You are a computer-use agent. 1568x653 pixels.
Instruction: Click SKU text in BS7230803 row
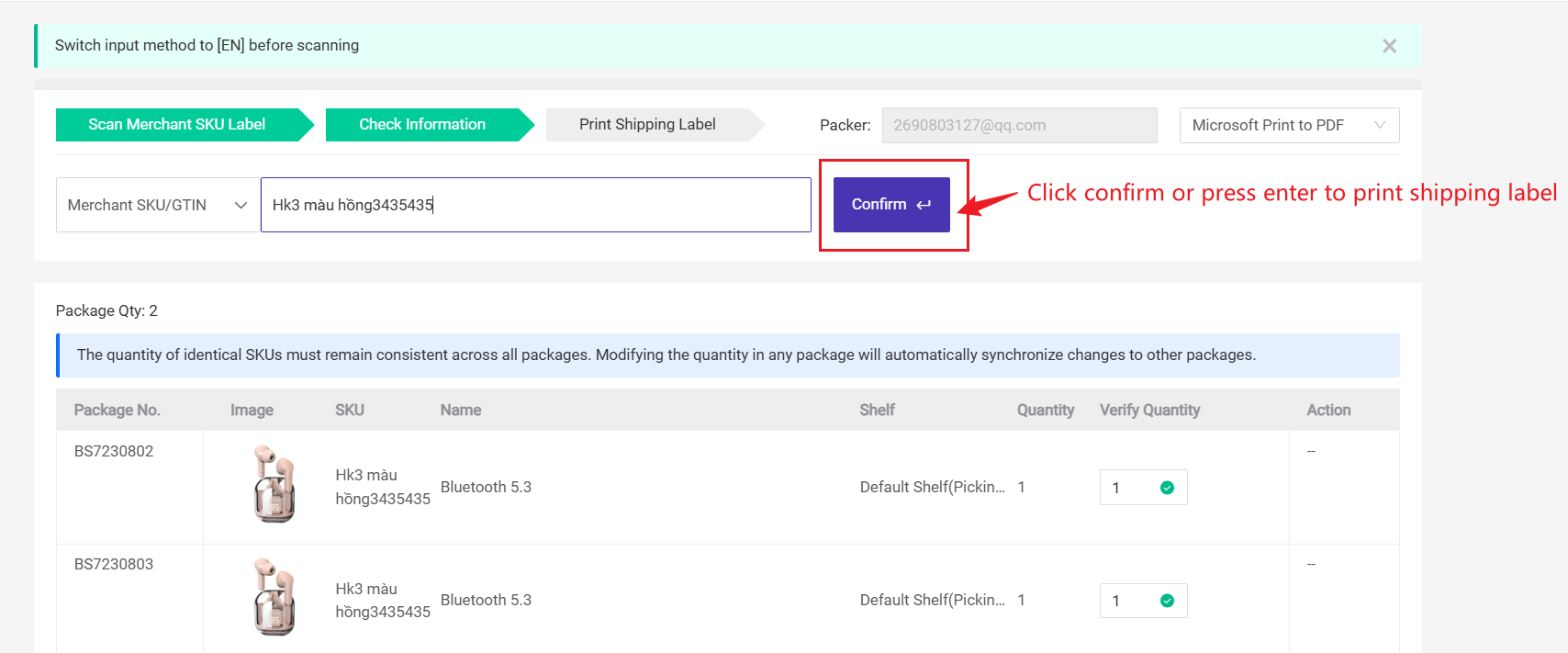pos(382,600)
